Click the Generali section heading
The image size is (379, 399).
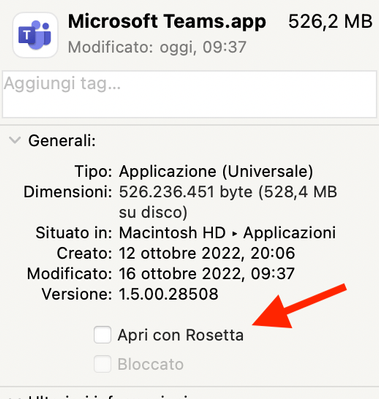point(62,141)
